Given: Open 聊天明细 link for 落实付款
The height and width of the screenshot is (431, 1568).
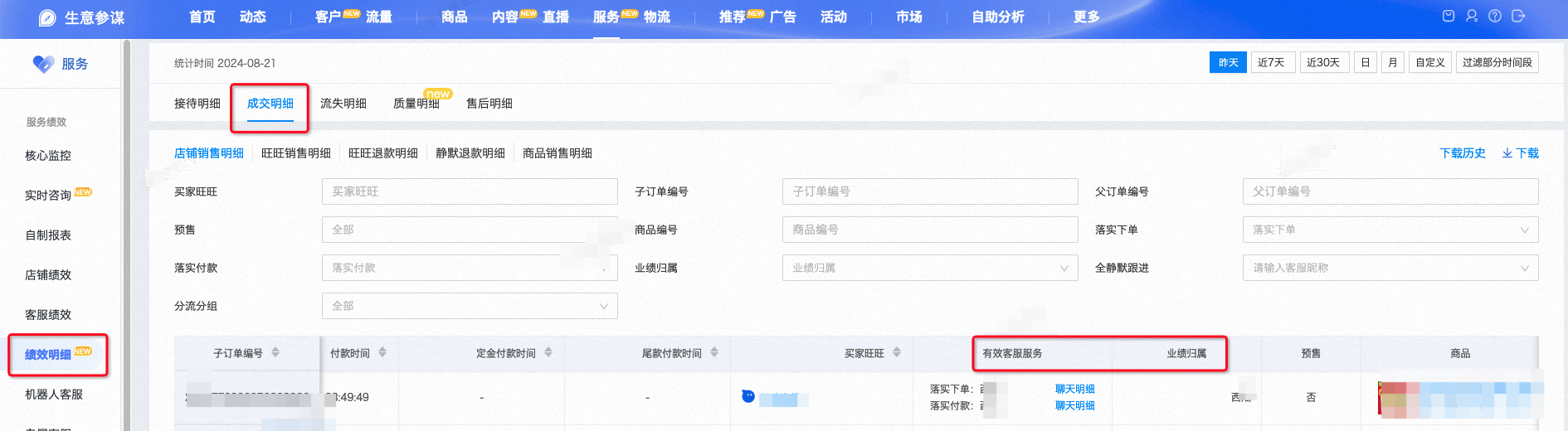Looking at the screenshot, I should [1075, 405].
